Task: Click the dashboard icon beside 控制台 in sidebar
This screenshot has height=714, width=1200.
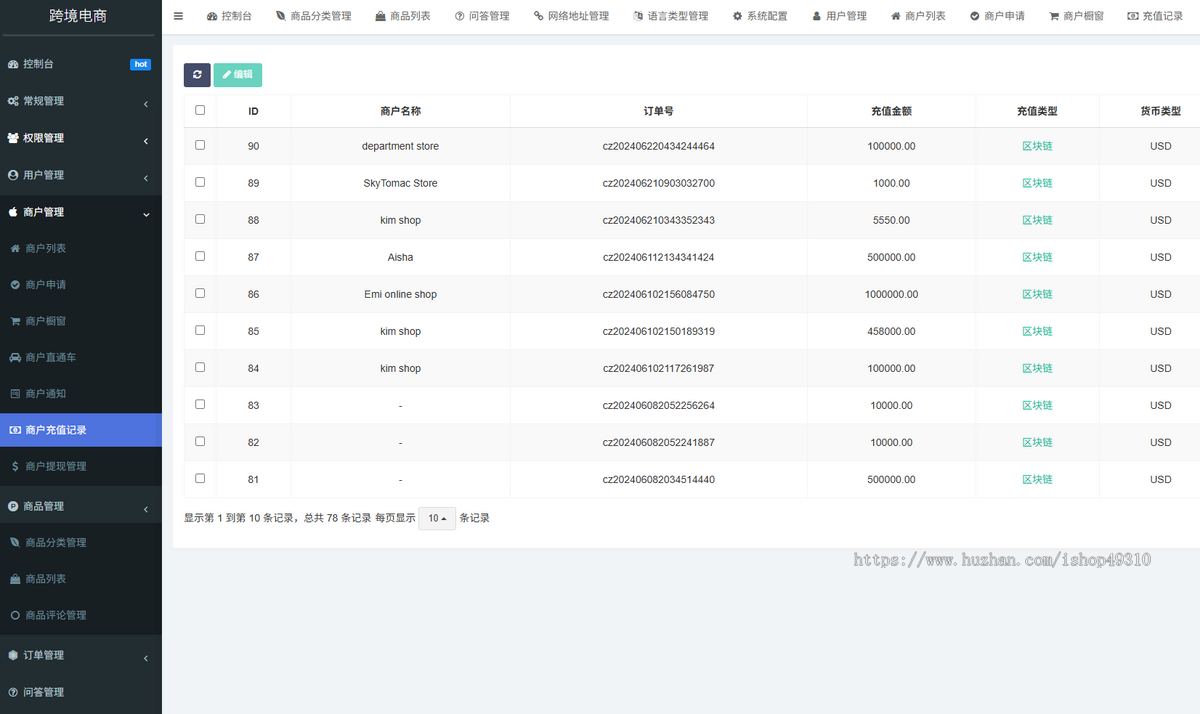Action: tap(13, 64)
